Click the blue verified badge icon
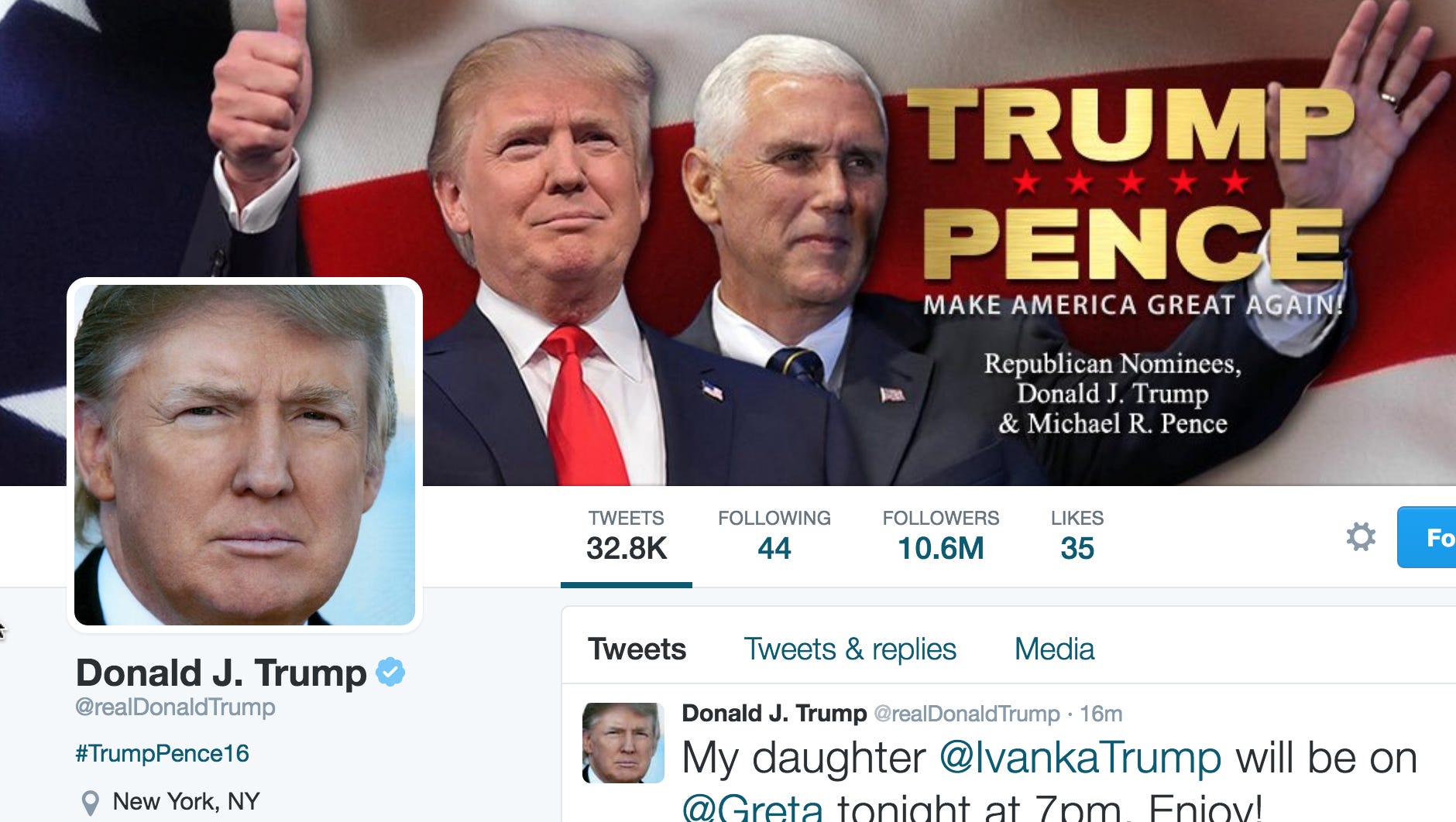 390,672
